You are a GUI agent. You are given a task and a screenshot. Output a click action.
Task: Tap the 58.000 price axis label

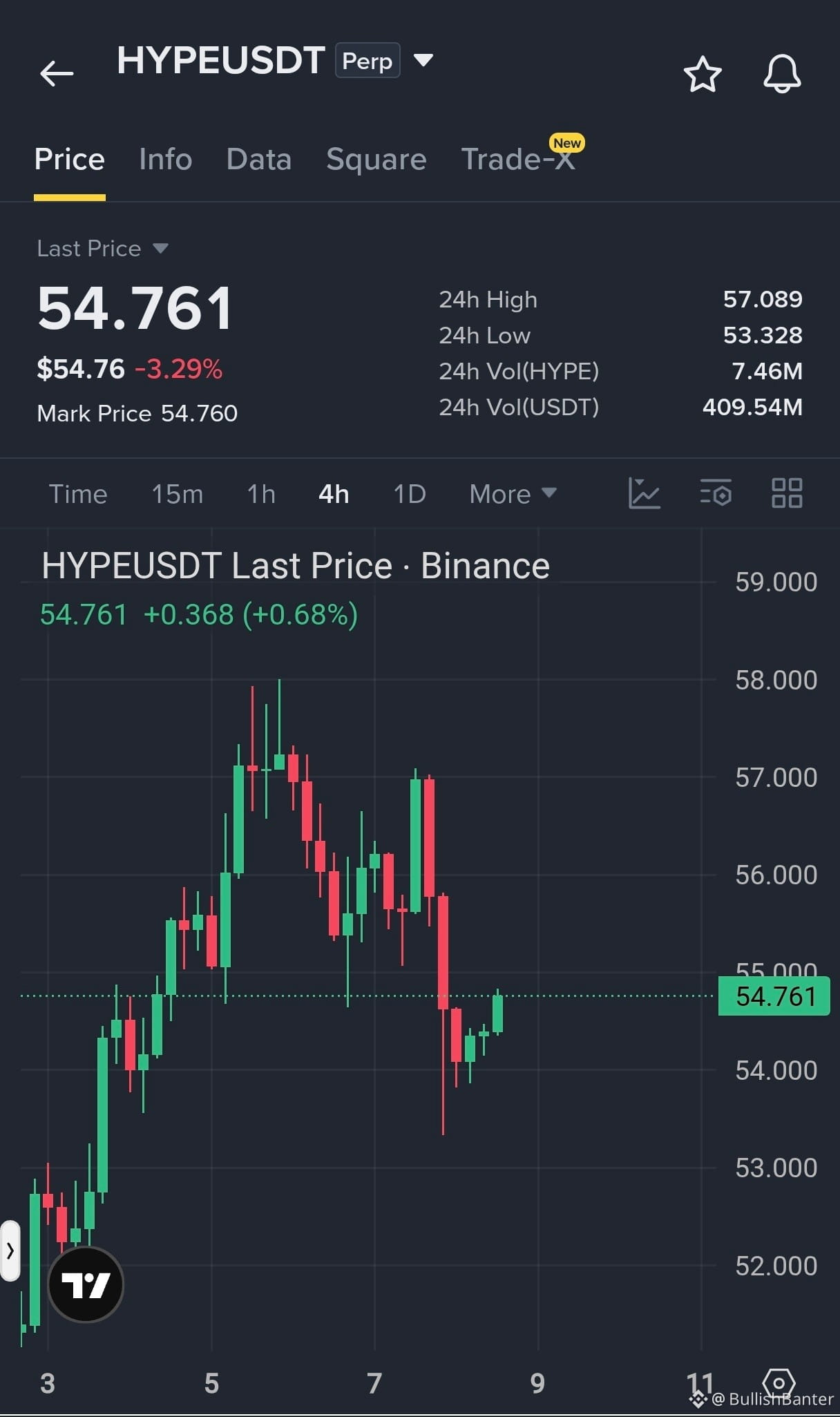(776, 680)
